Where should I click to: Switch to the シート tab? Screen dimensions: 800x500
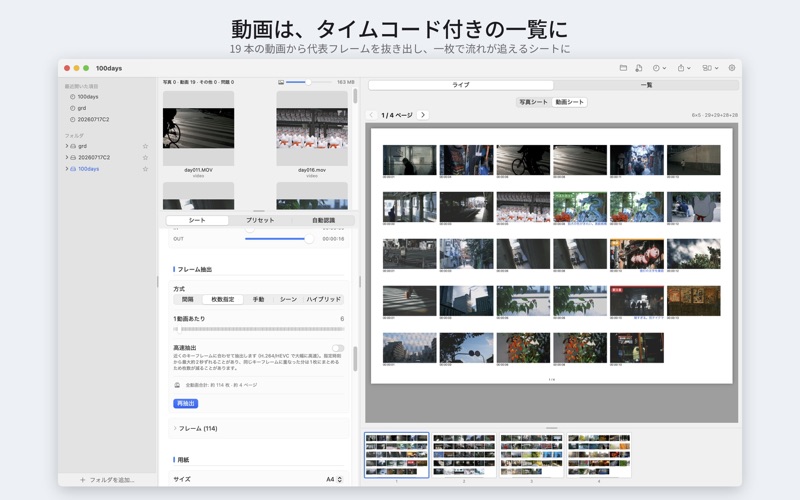(197, 220)
